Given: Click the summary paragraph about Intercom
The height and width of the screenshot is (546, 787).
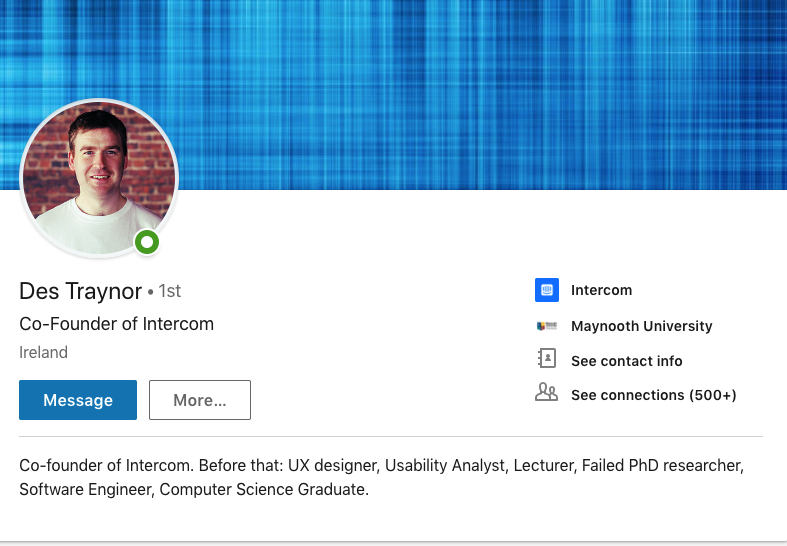Looking at the screenshot, I should [x=381, y=477].
